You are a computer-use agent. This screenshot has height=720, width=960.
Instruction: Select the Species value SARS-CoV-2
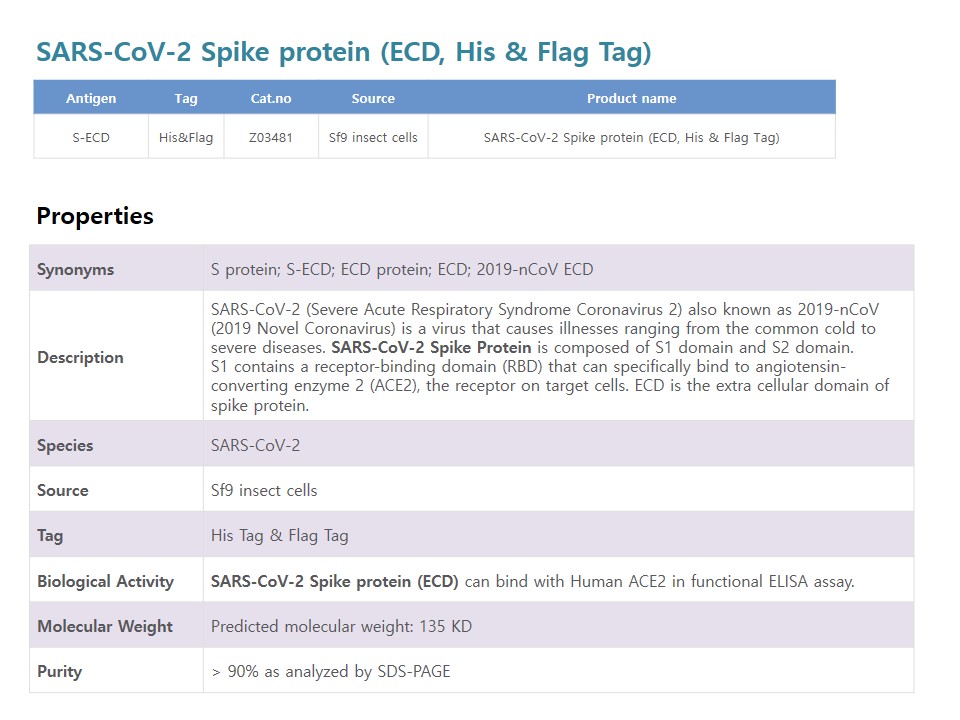pos(255,445)
